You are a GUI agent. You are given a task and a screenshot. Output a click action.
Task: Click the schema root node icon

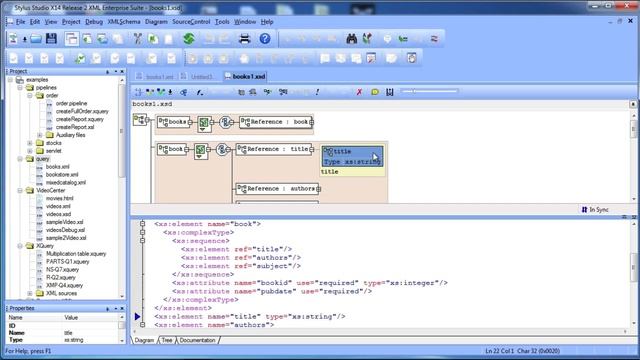(x=140, y=120)
